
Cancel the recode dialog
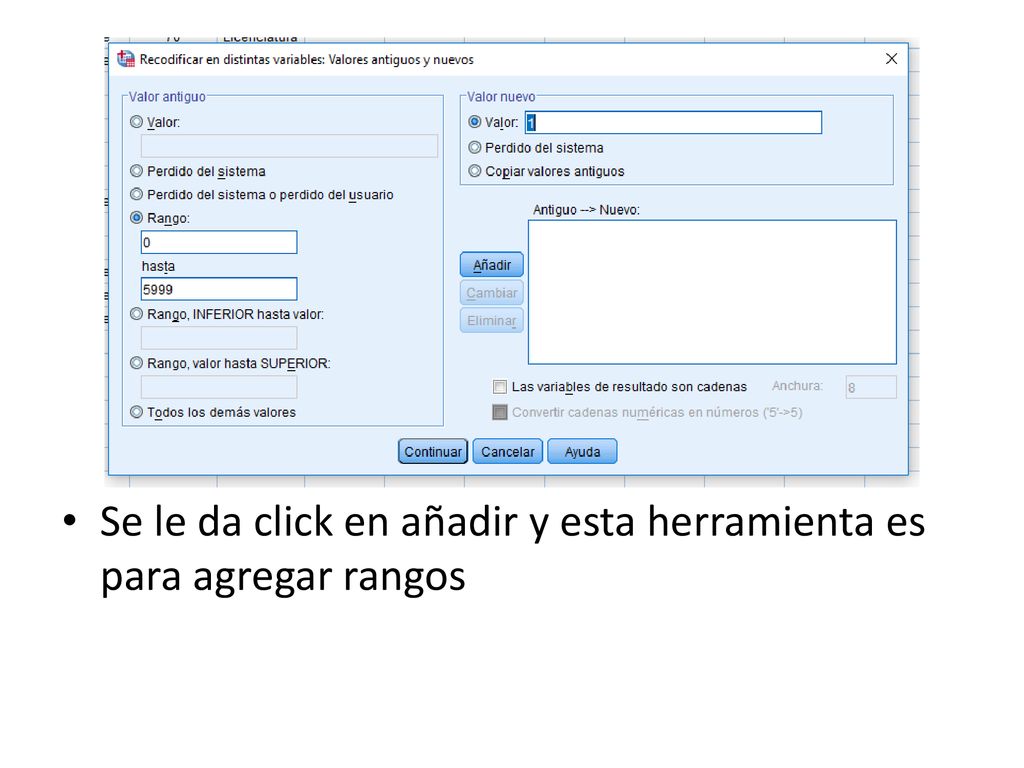tap(507, 451)
